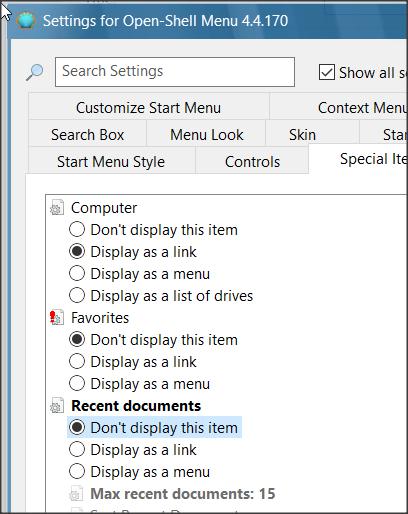
Task: Select Recent documents: Display as a link
Action: coord(133,450)
